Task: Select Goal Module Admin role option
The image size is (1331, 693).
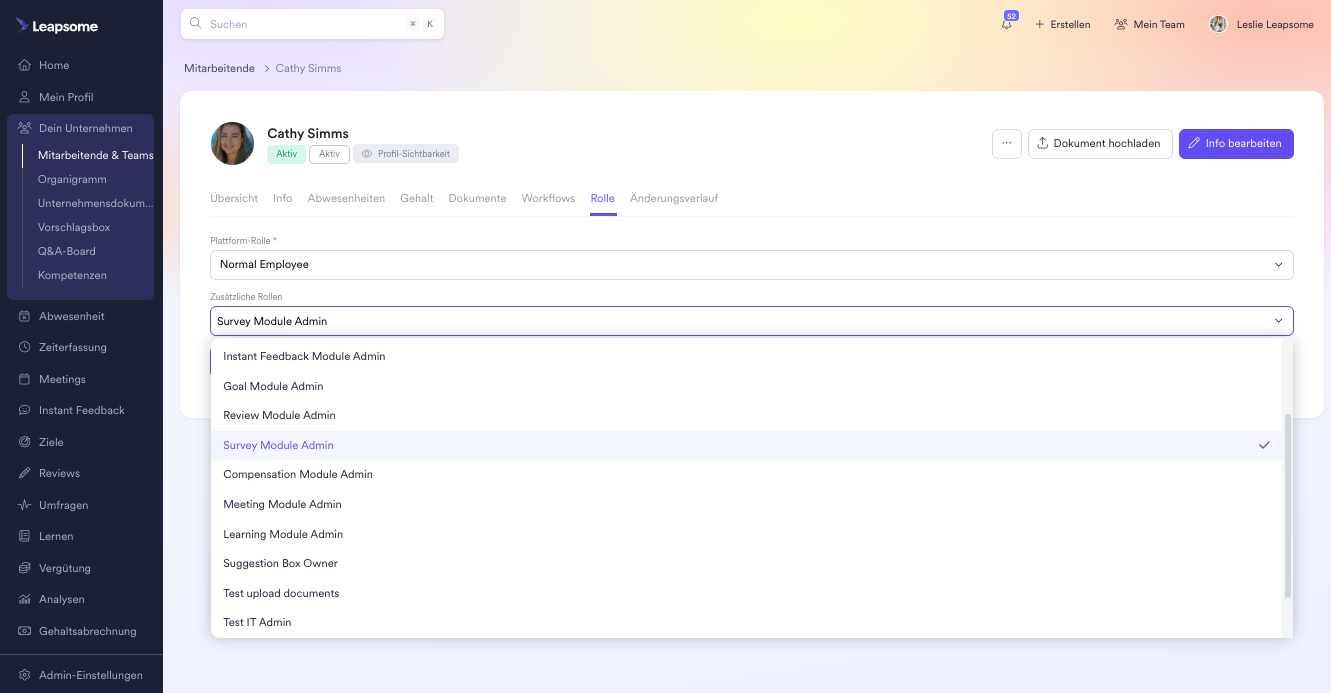Action: point(273,386)
